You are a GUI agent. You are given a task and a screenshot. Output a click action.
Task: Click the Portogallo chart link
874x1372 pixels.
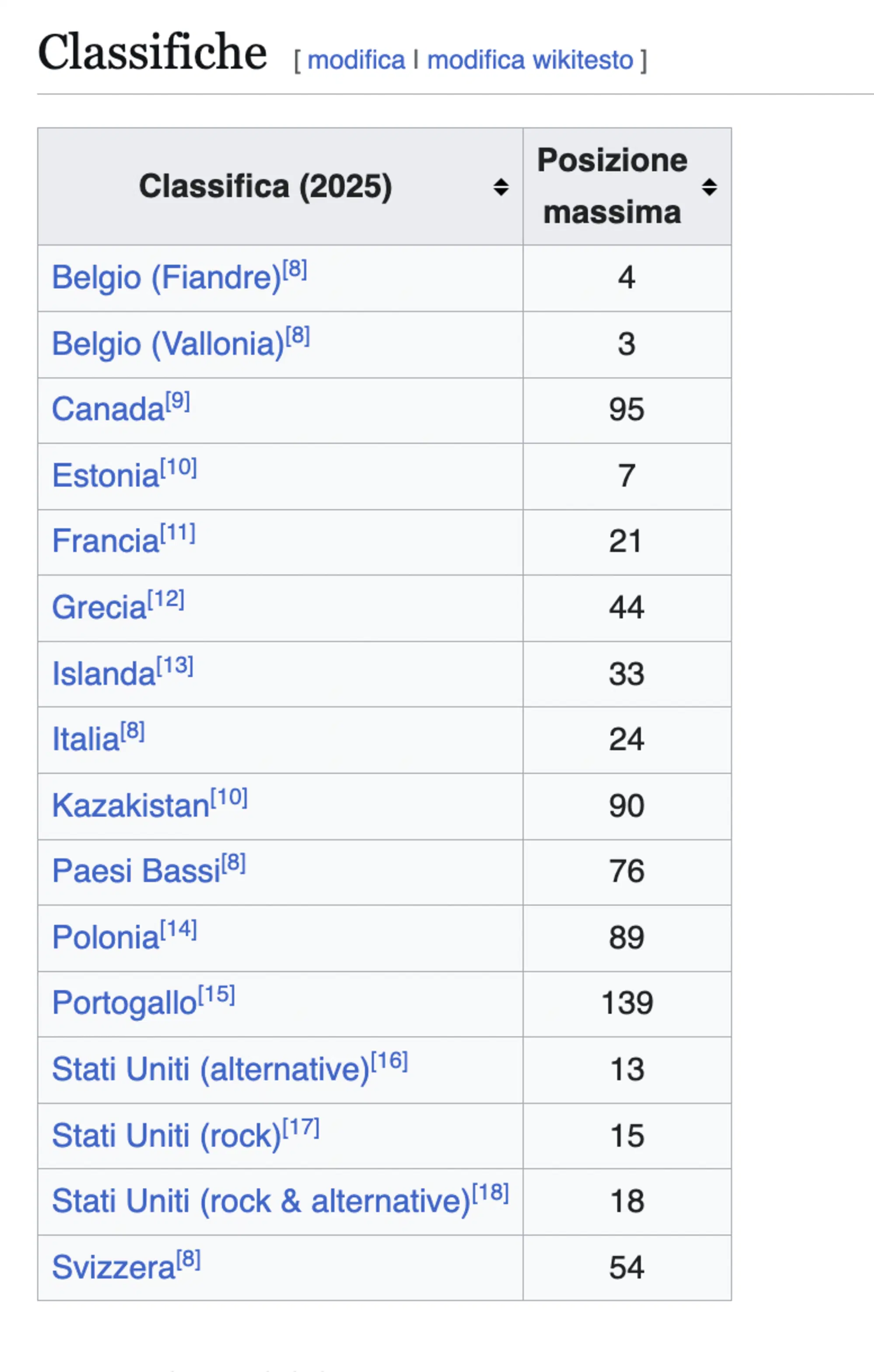(x=124, y=1004)
